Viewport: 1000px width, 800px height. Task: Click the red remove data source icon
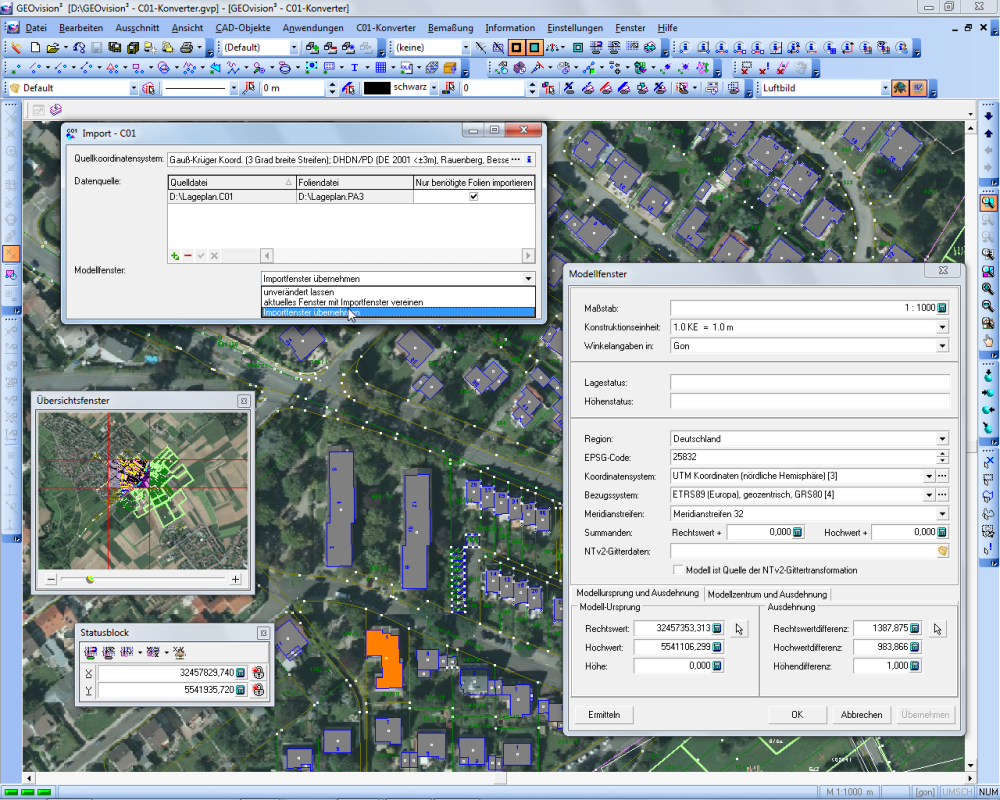tap(188, 257)
